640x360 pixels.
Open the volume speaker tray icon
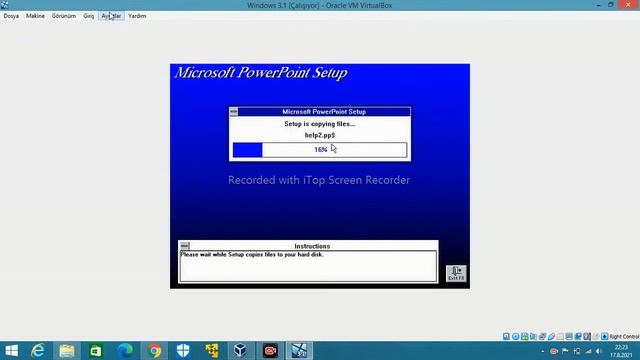coord(598,351)
